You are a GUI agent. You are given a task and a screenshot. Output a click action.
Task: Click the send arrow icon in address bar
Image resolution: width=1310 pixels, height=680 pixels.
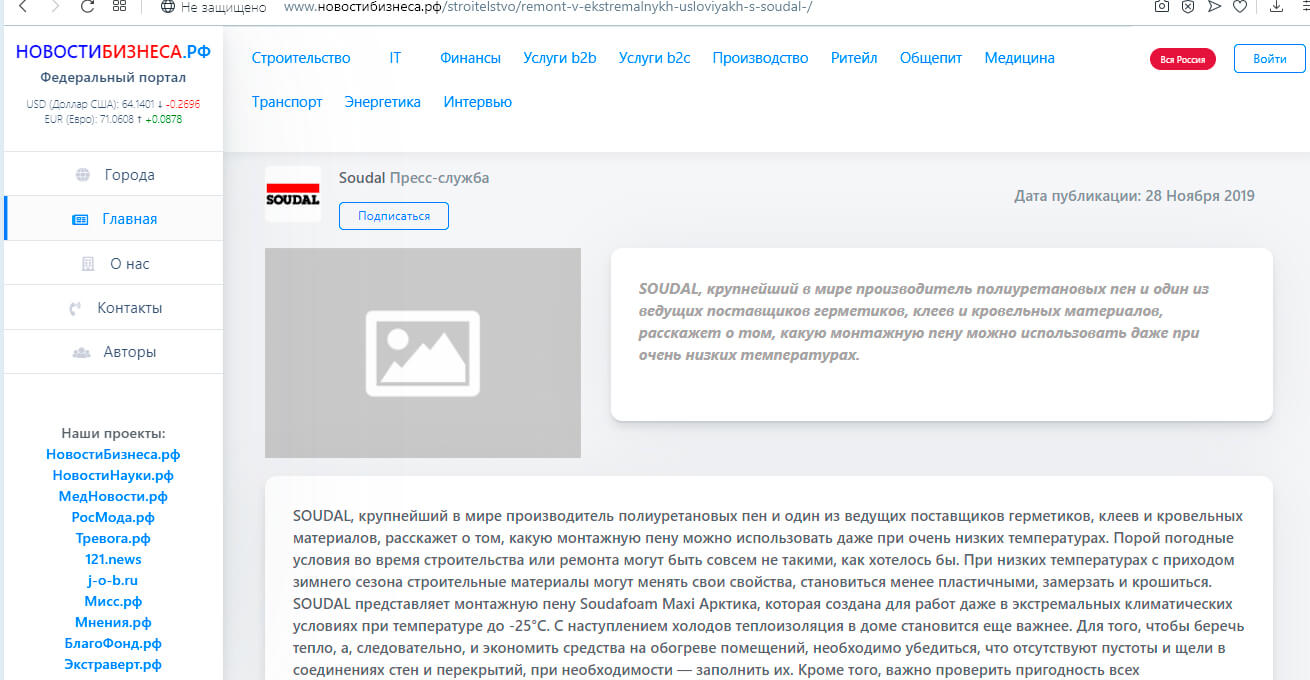[1213, 6]
